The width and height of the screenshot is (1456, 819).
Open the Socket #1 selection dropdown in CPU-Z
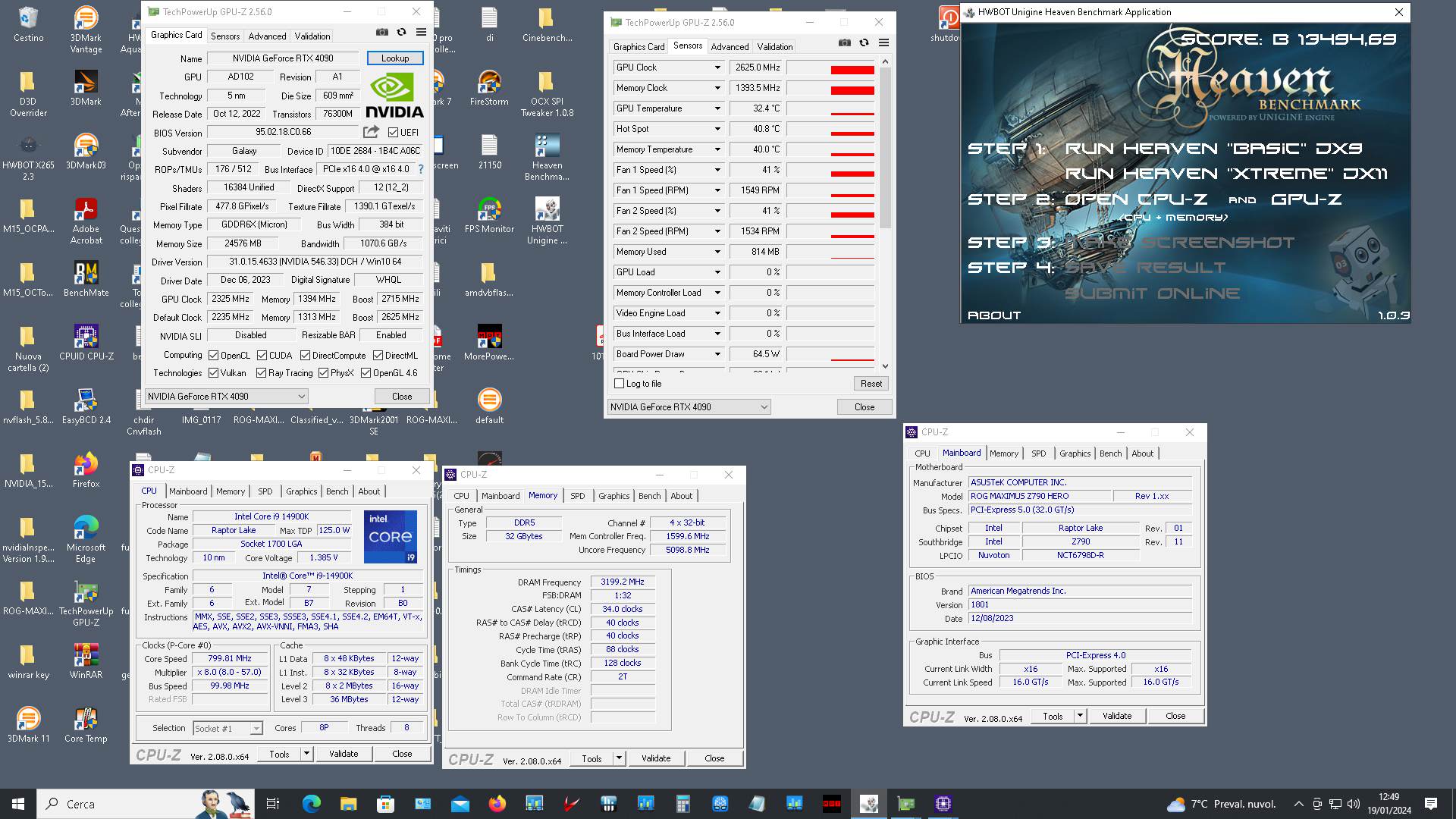(x=227, y=729)
